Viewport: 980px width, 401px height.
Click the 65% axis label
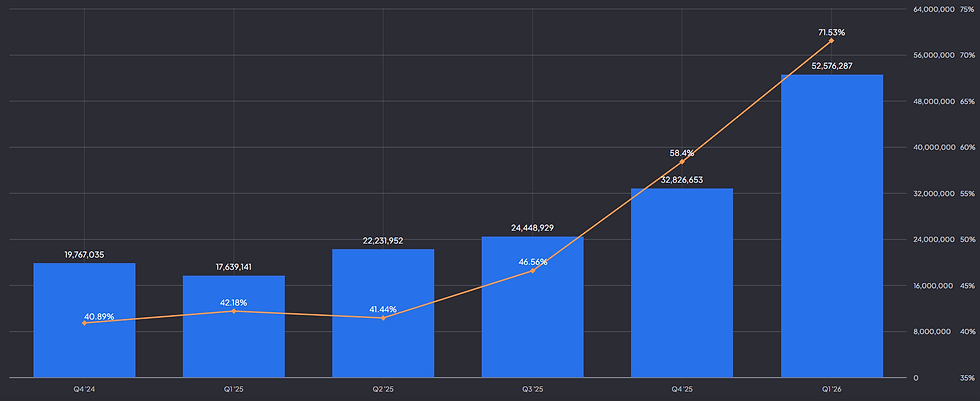968,101
